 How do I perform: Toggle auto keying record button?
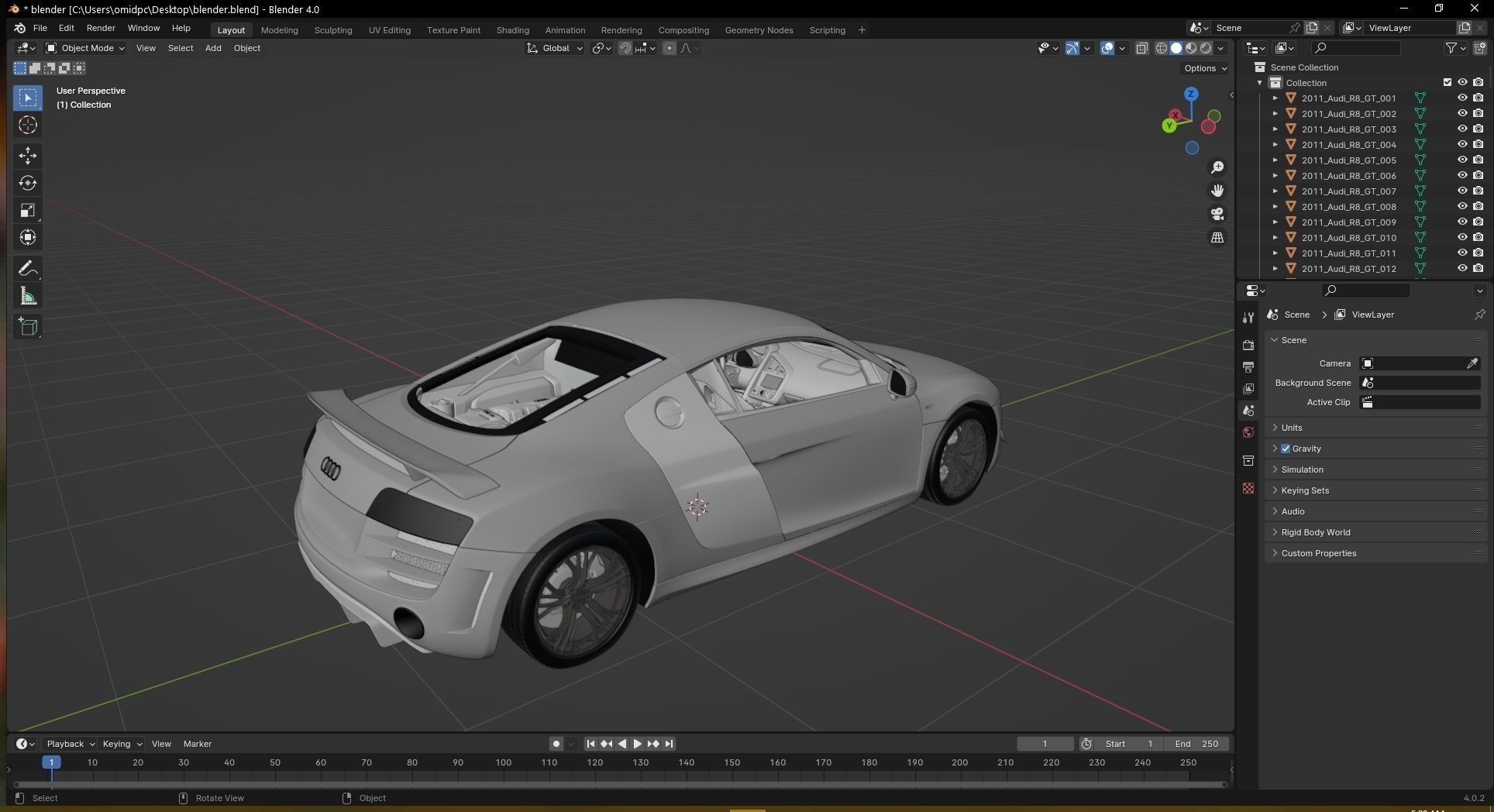(556, 744)
